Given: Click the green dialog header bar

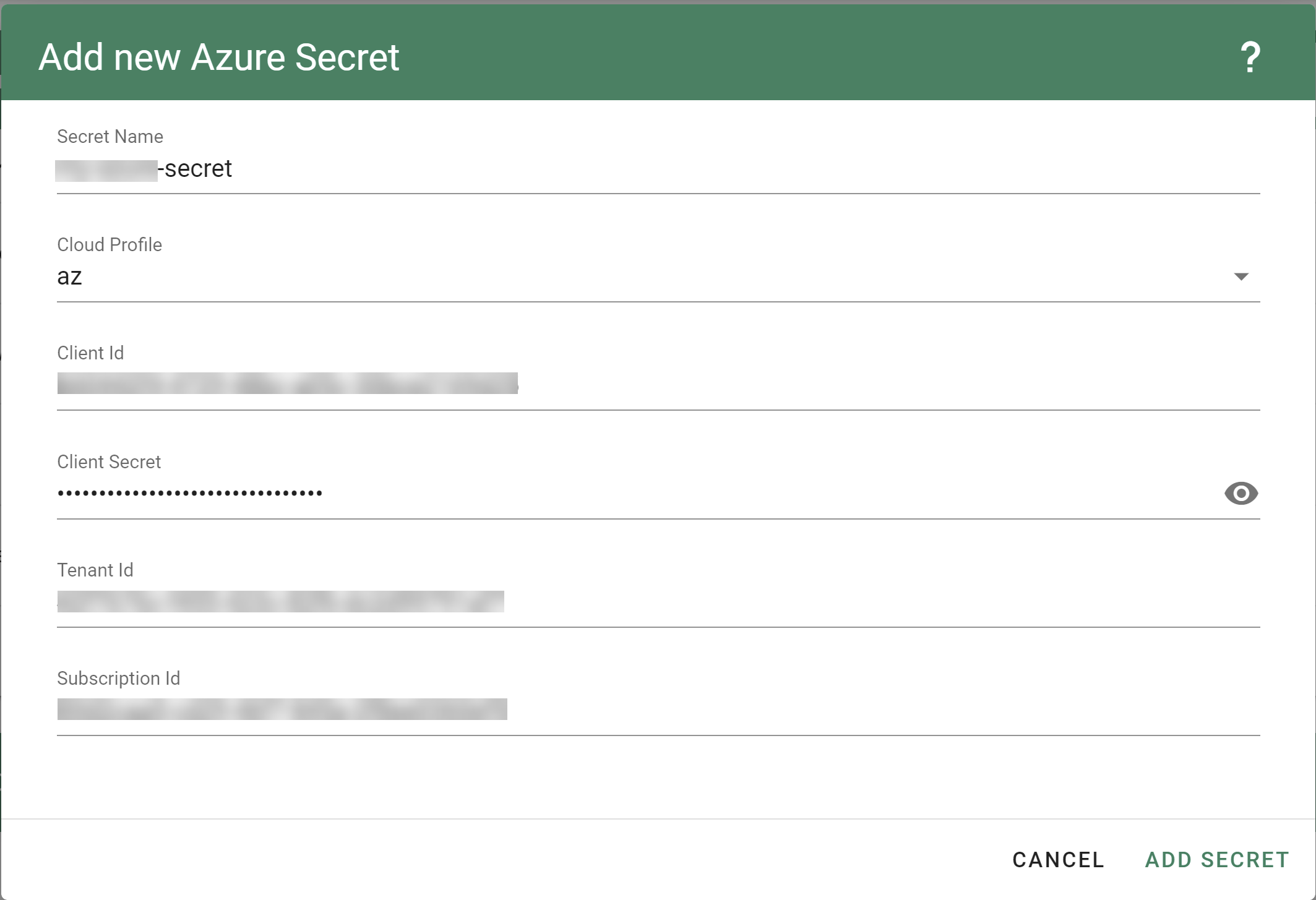Looking at the screenshot, I should [804, 56].
